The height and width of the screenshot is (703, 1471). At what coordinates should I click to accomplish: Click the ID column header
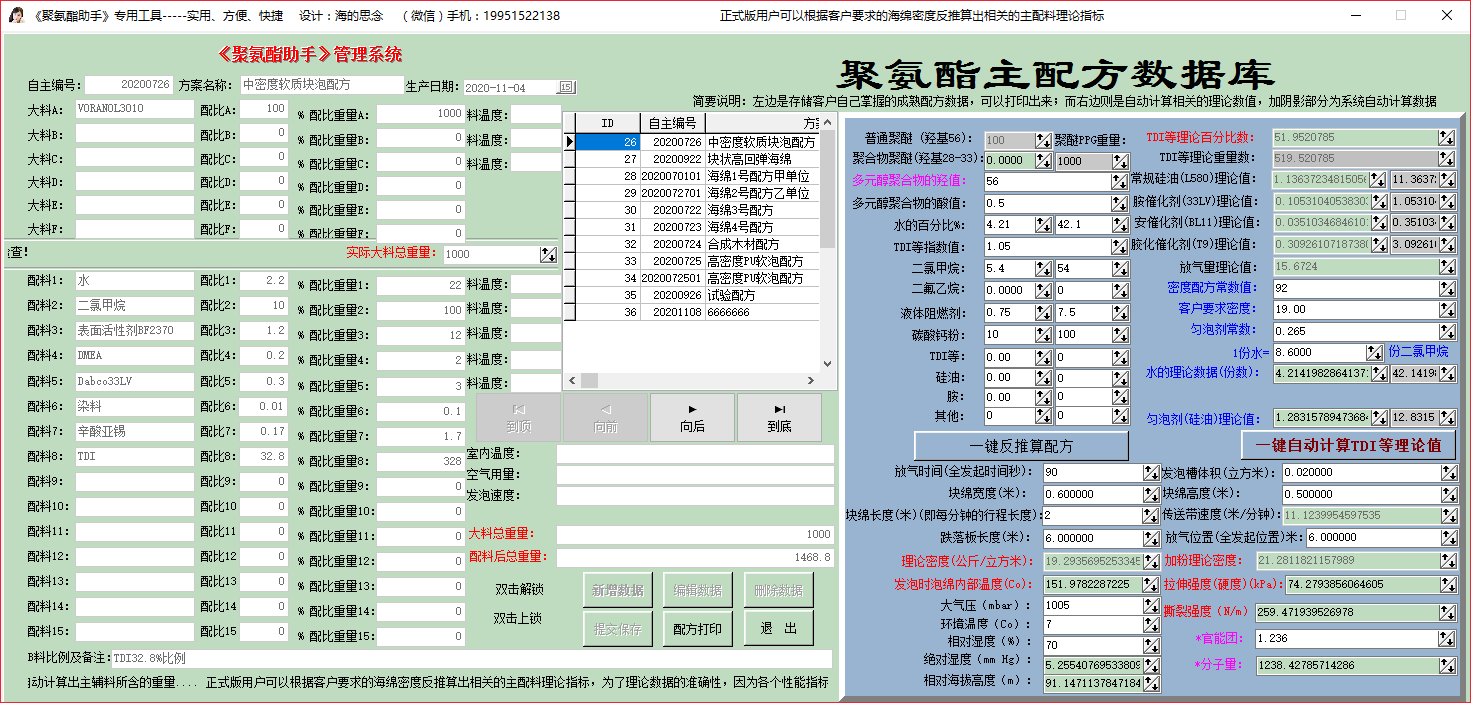pos(608,124)
